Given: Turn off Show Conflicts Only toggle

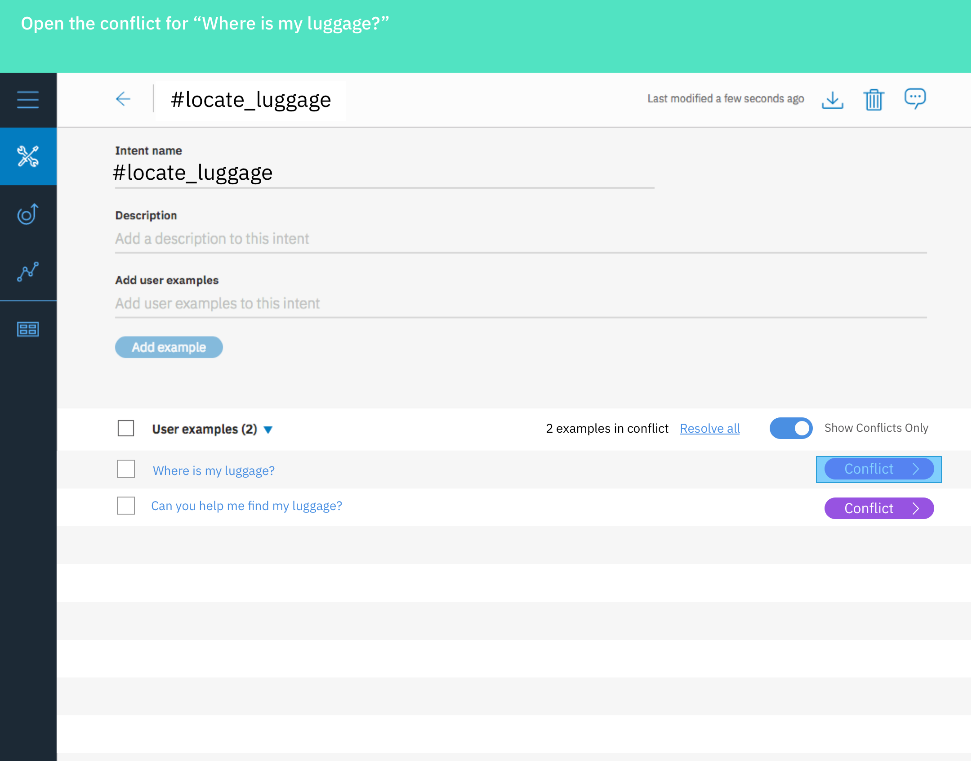Looking at the screenshot, I should point(791,428).
